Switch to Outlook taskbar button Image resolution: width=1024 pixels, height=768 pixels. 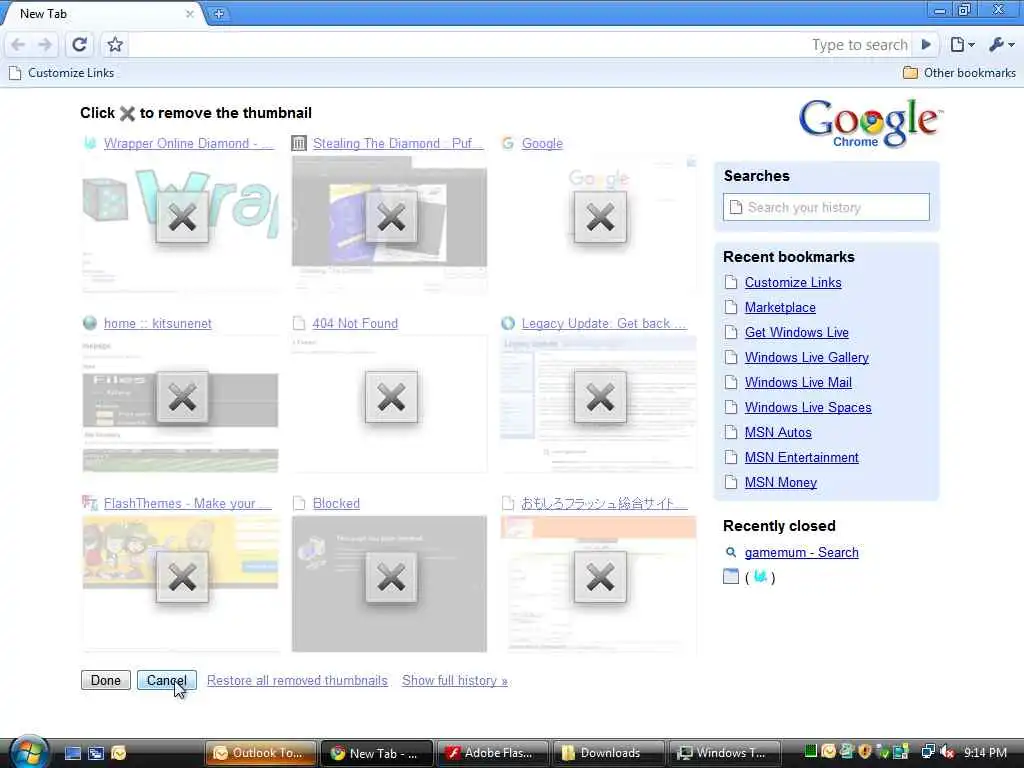[261, 753]
